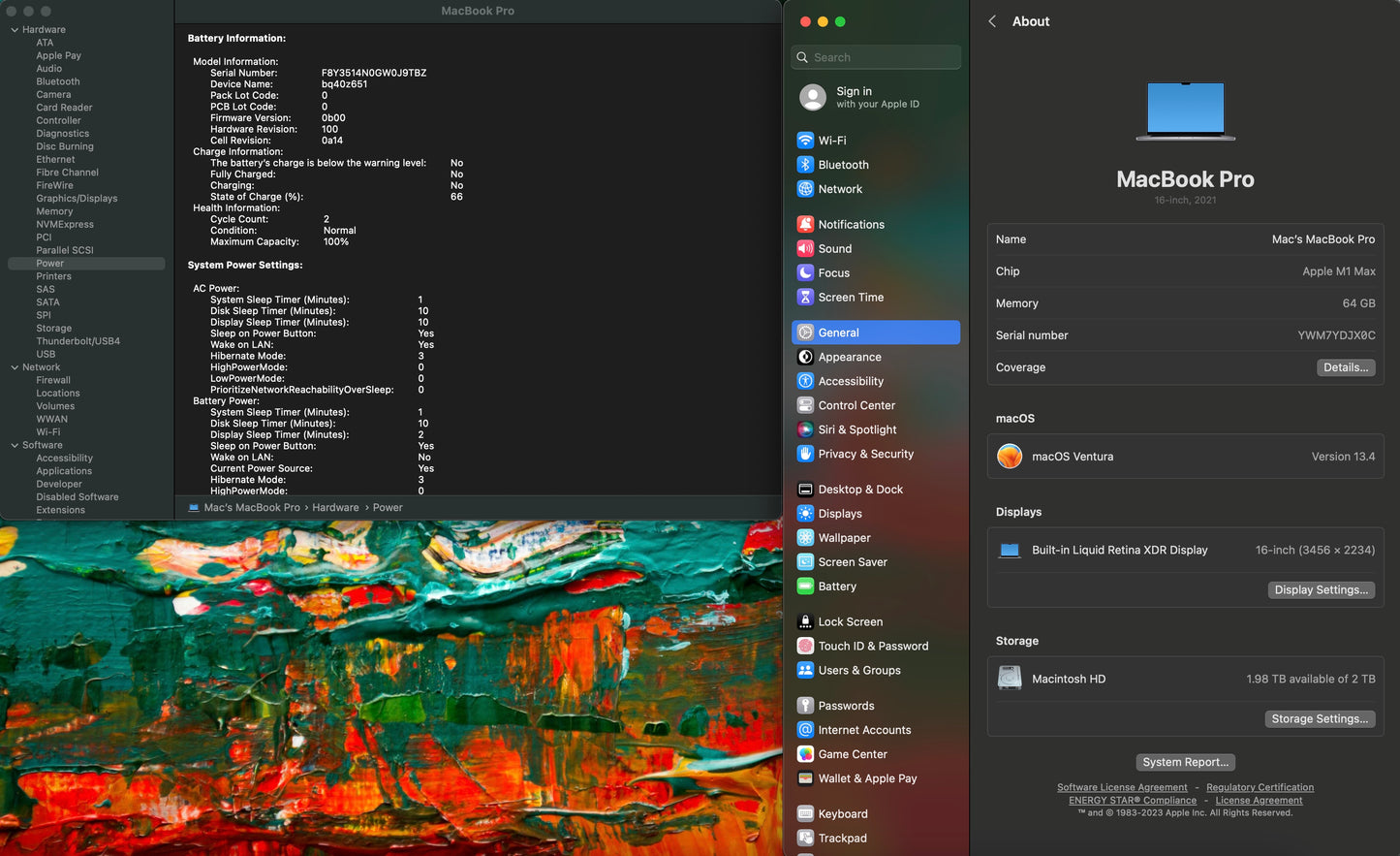The height and width of the screenshot is (856, 1400).
Task: Collapse the Hardware tree section
Action: [x=15, y=30]
